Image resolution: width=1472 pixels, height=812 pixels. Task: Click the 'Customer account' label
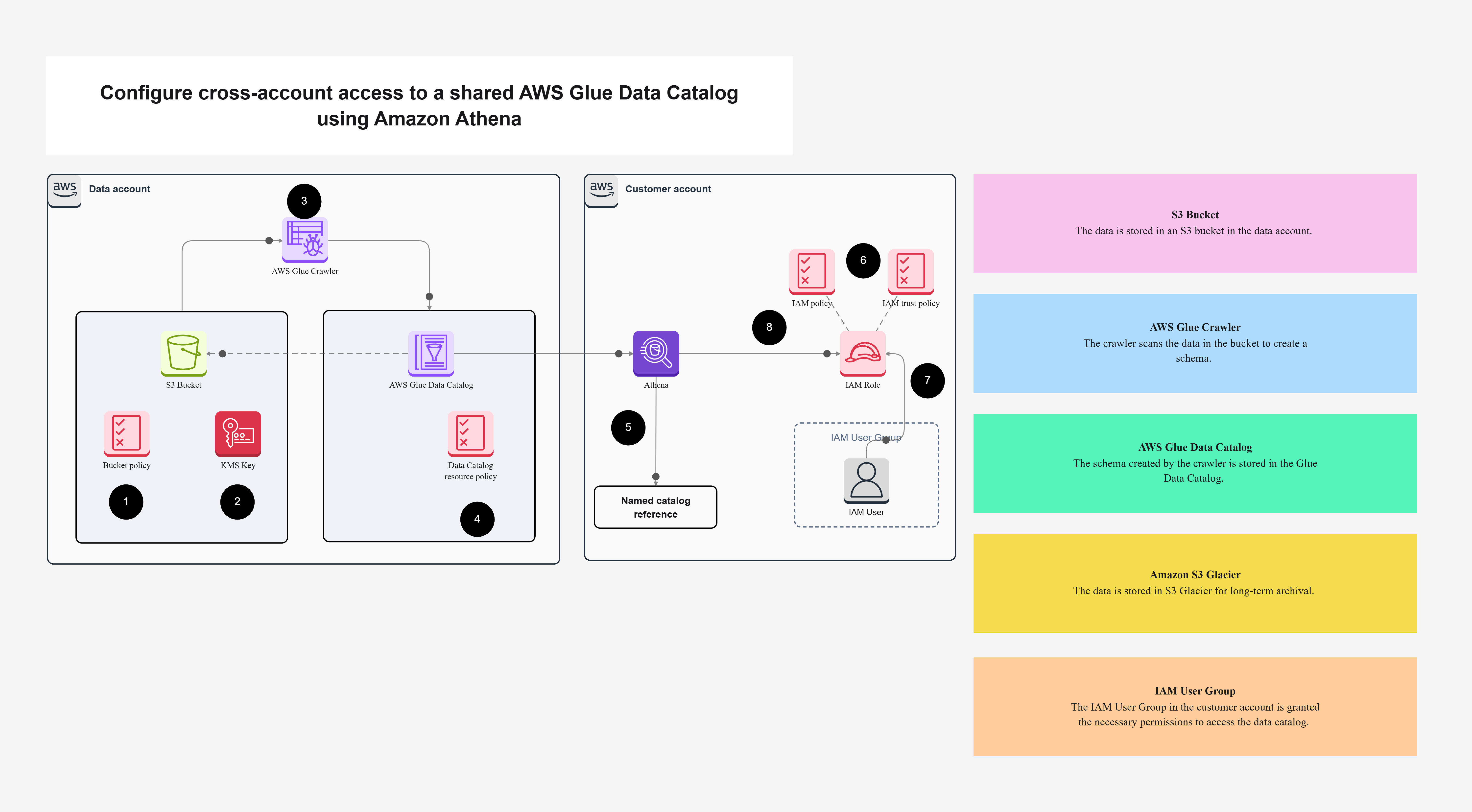(x=668, y=189)
